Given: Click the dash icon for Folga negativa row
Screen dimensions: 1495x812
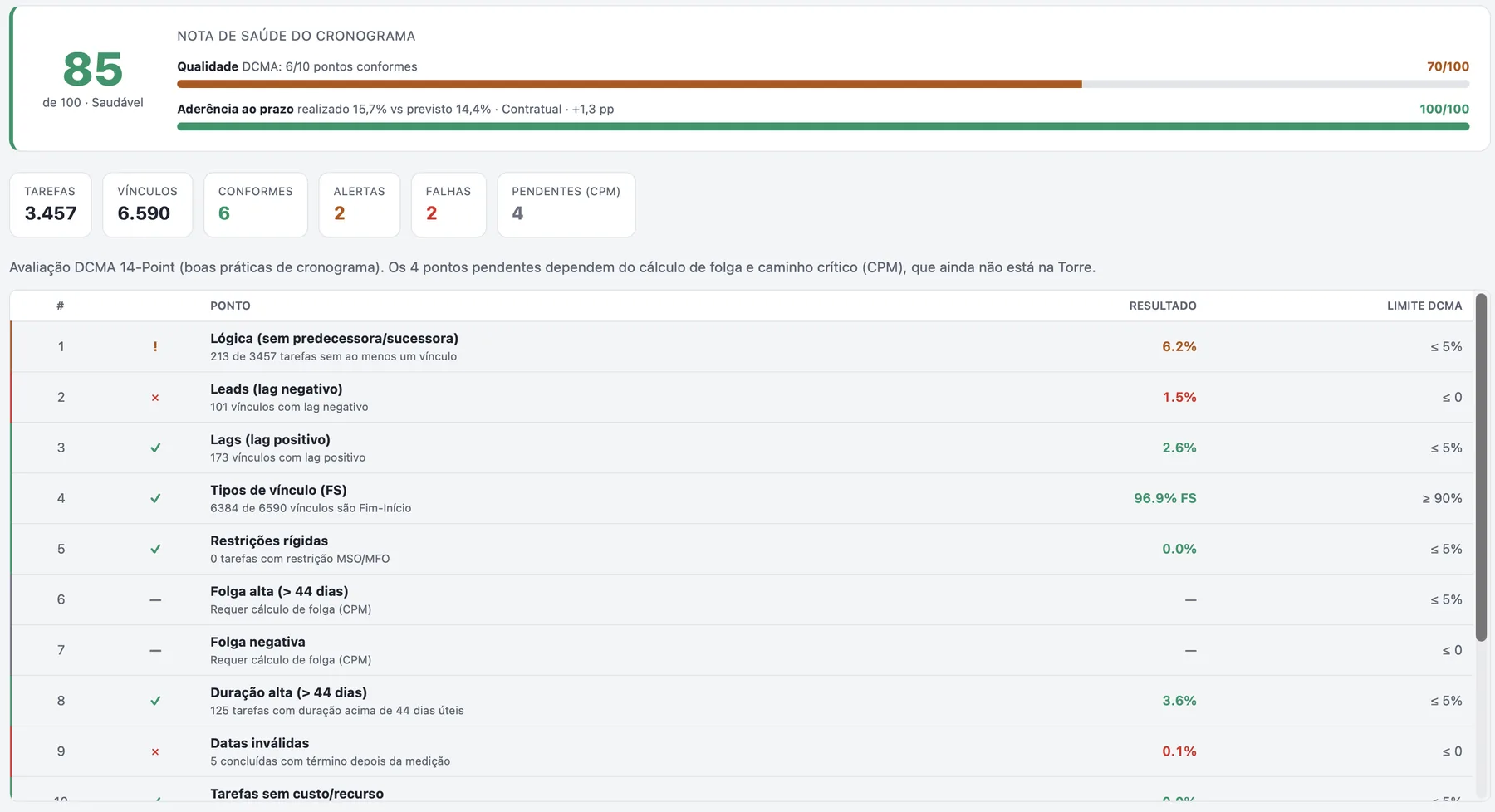Looking at the screenshot, I should pyautogui.click(x=155, y=650).
